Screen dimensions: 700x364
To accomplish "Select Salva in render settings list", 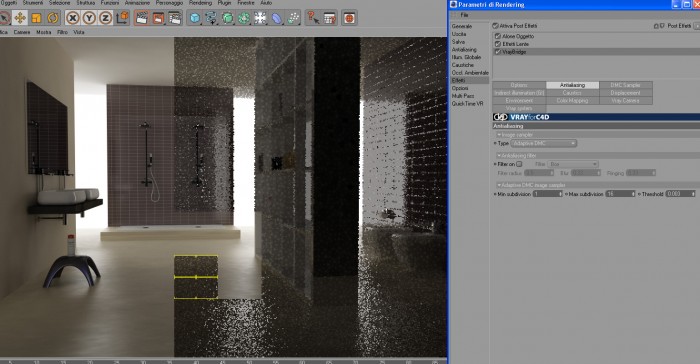I will coord(458,42).
